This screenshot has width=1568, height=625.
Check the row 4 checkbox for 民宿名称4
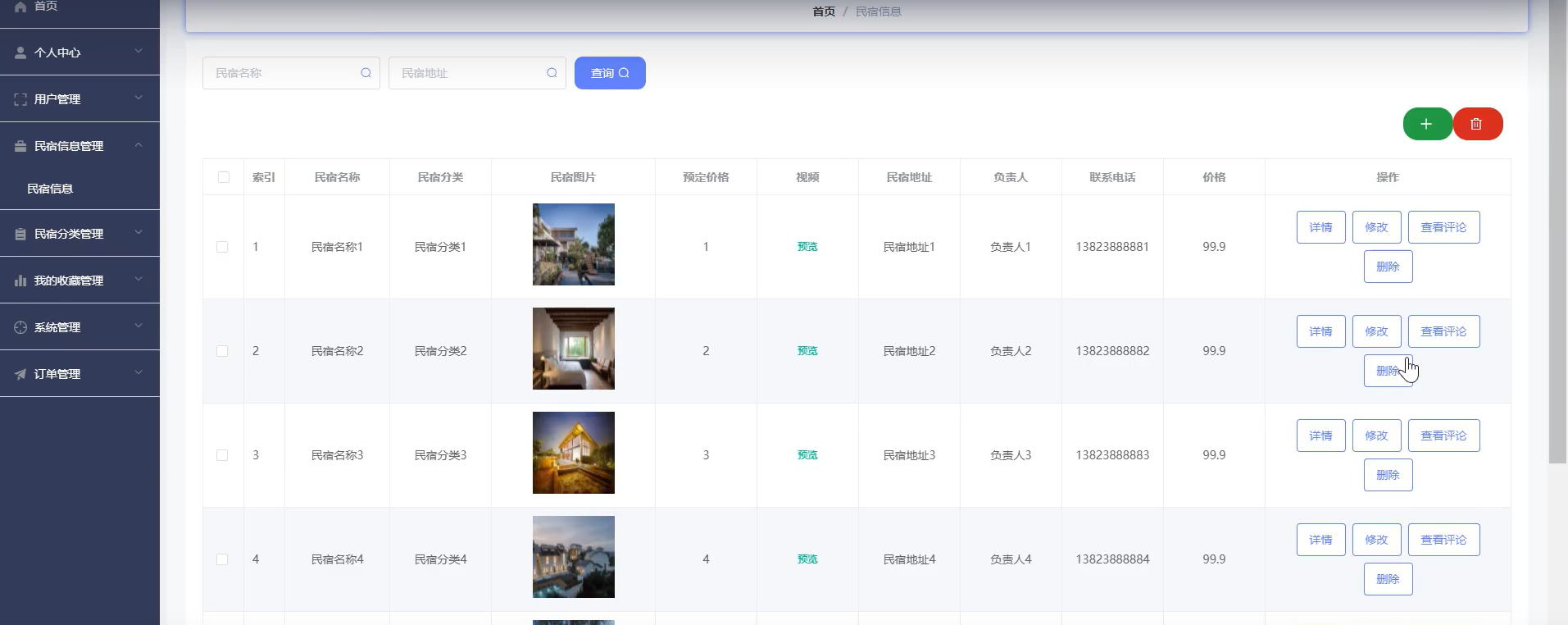point(222,559)
